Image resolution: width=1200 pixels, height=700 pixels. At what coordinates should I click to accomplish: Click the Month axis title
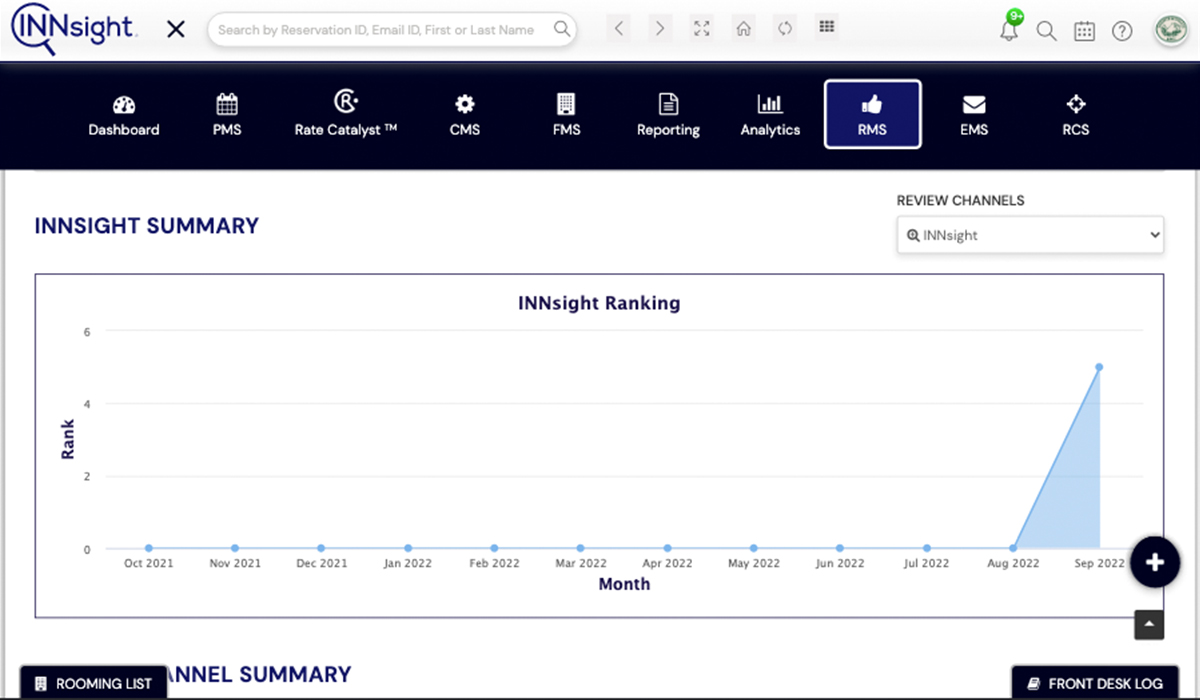pyautogui.click(x=624, y=584)
